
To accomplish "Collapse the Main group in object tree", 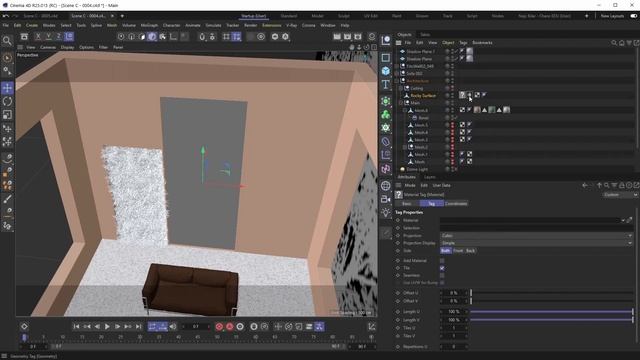I will [401, 103].
